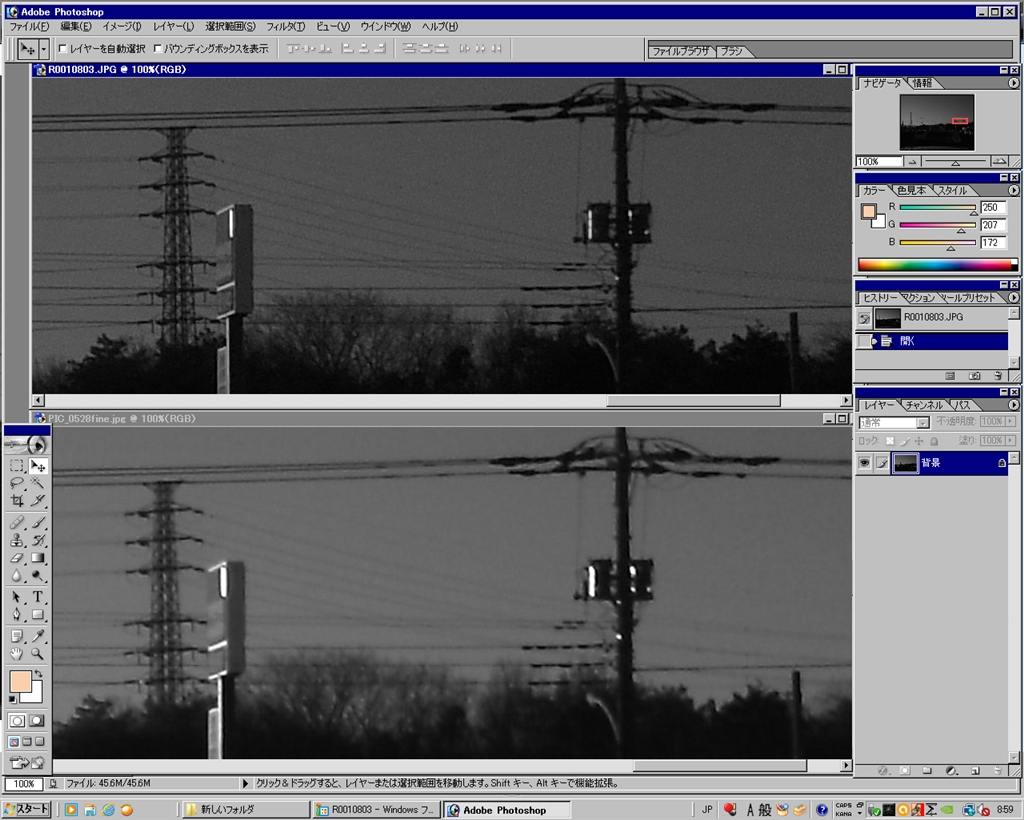This screenshot has height=820, width=1024.
Task: Select the Clone Stamp tool
Action: click(17, 540)
